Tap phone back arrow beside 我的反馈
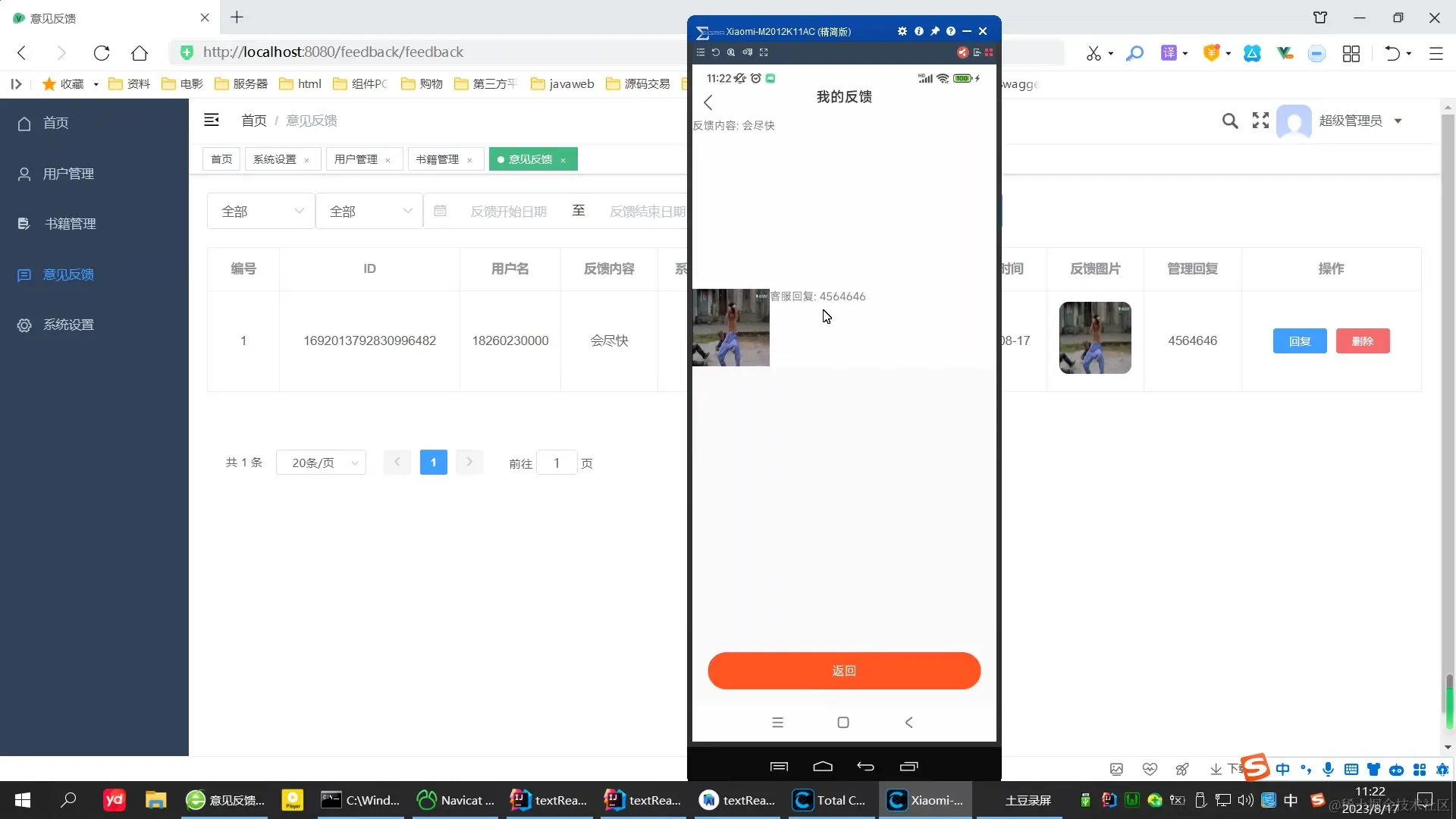The image size is (1456, 819). point(708,102)
